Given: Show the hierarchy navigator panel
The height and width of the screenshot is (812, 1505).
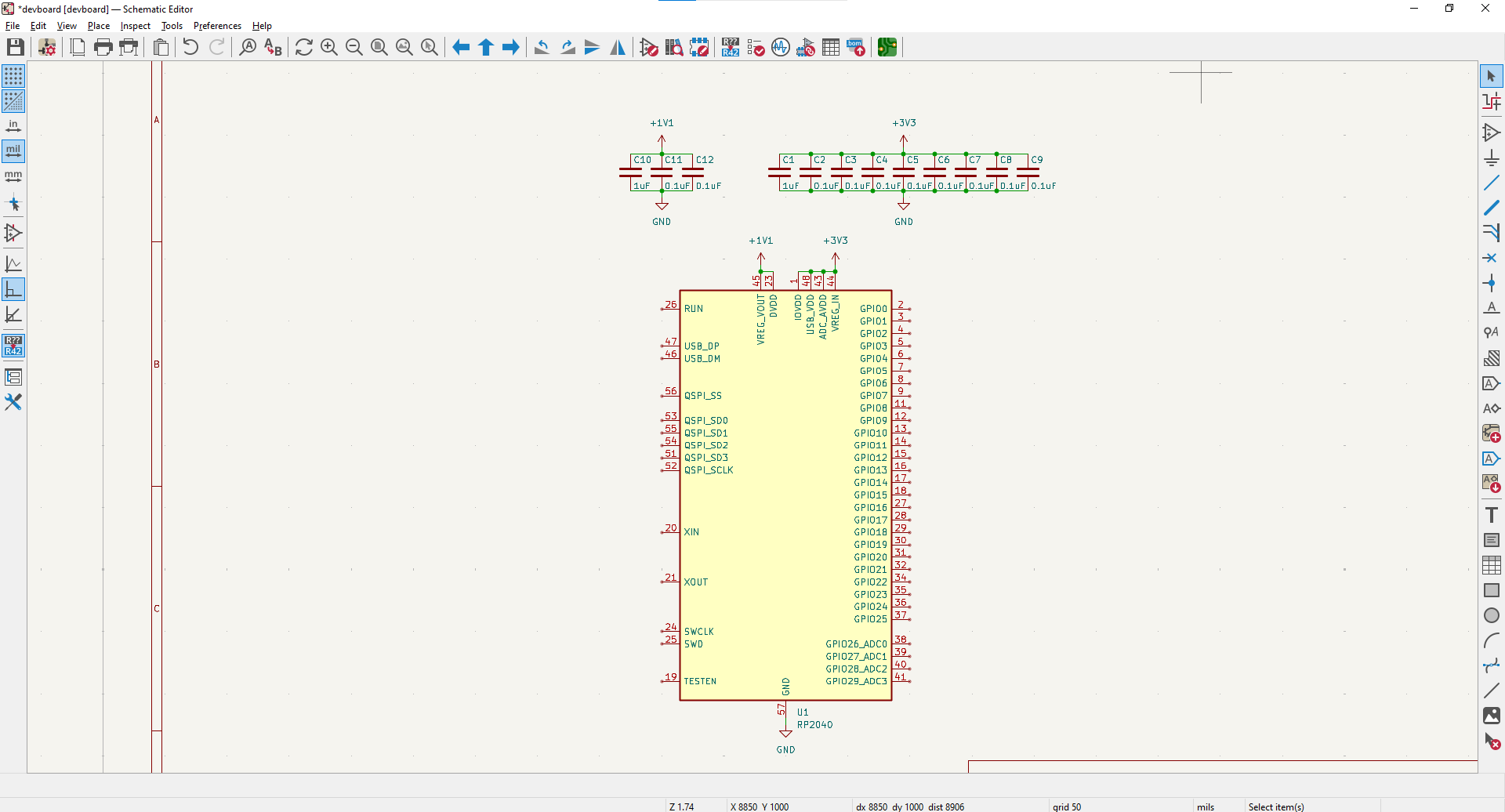Looking at the screenshot, I should (x=13, y=377).
